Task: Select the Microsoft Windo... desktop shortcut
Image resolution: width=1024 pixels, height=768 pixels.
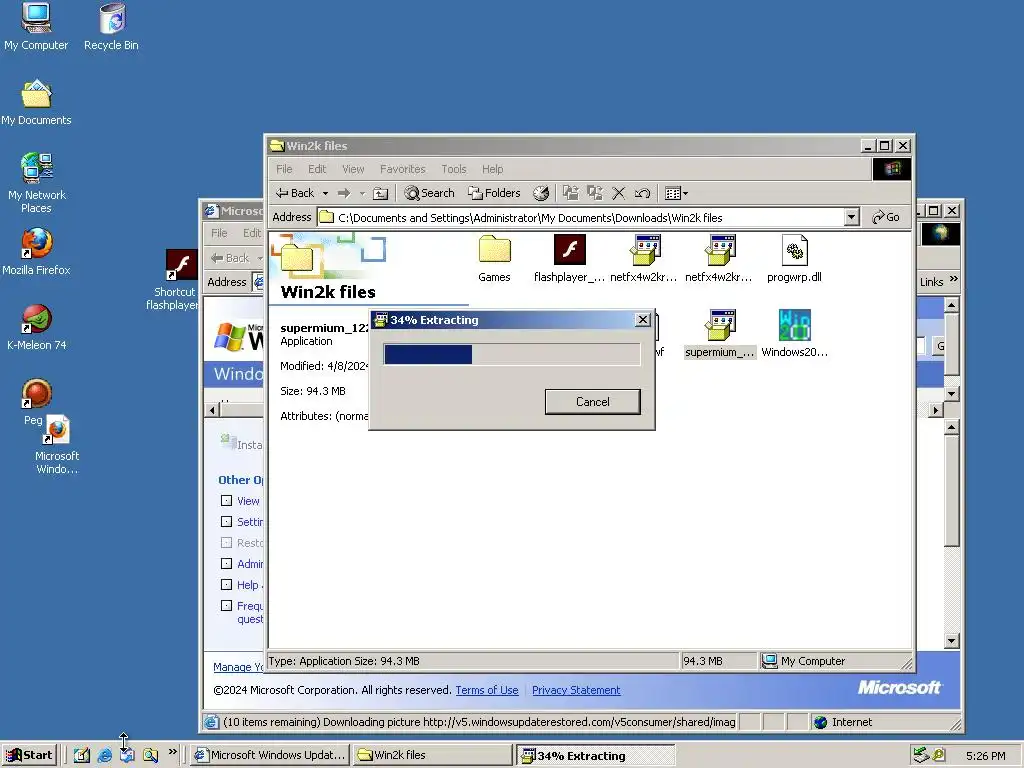Action: (x=57, y=445)
